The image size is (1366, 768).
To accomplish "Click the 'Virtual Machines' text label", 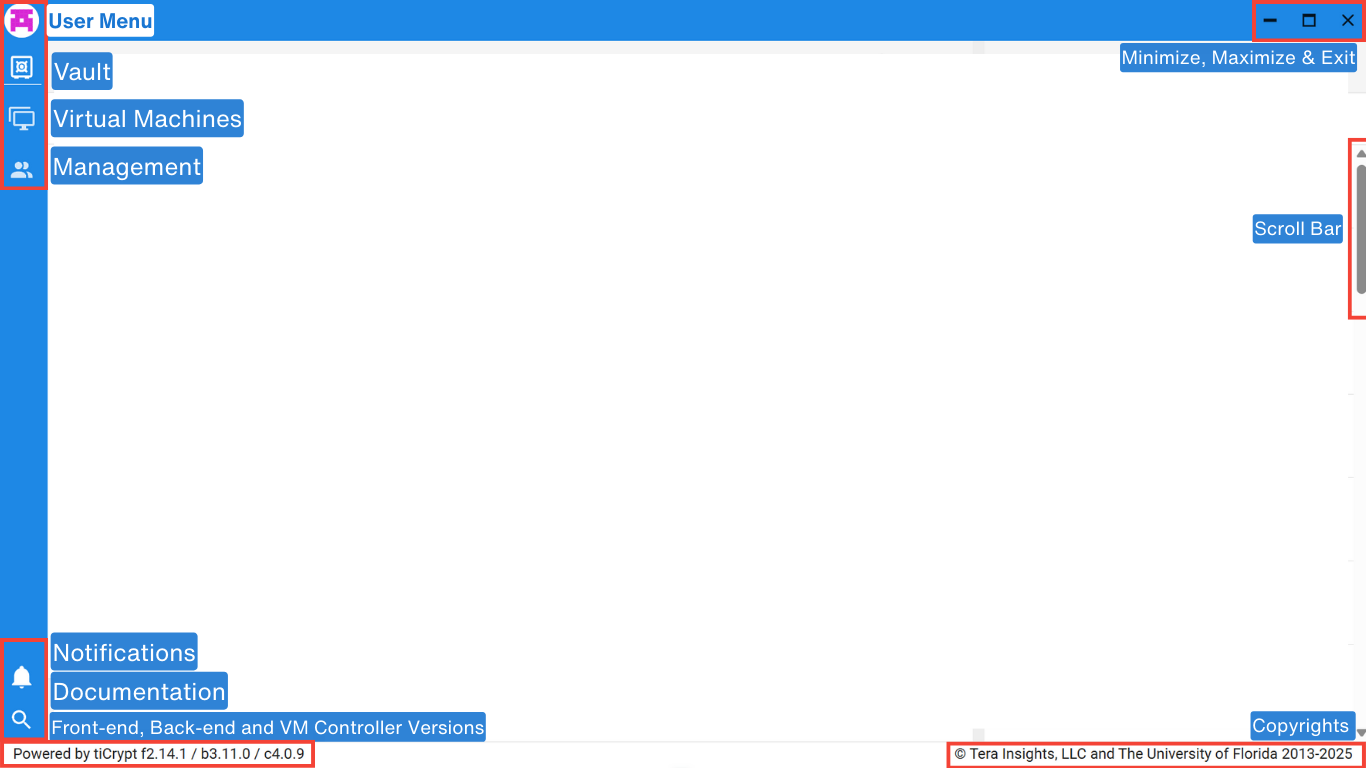I will [x=147, y=119].
